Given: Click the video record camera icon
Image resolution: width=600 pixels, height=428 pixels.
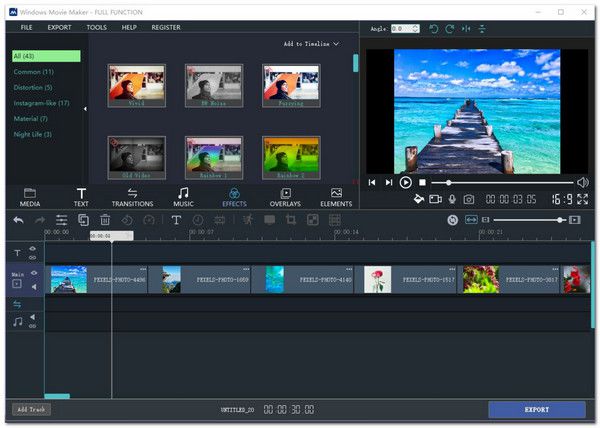Looking at the screenshot, I should pyautogui.click(x=435, y=199).
